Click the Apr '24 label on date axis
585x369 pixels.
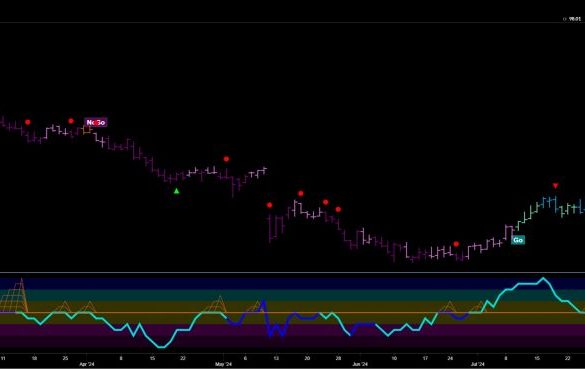87,364
